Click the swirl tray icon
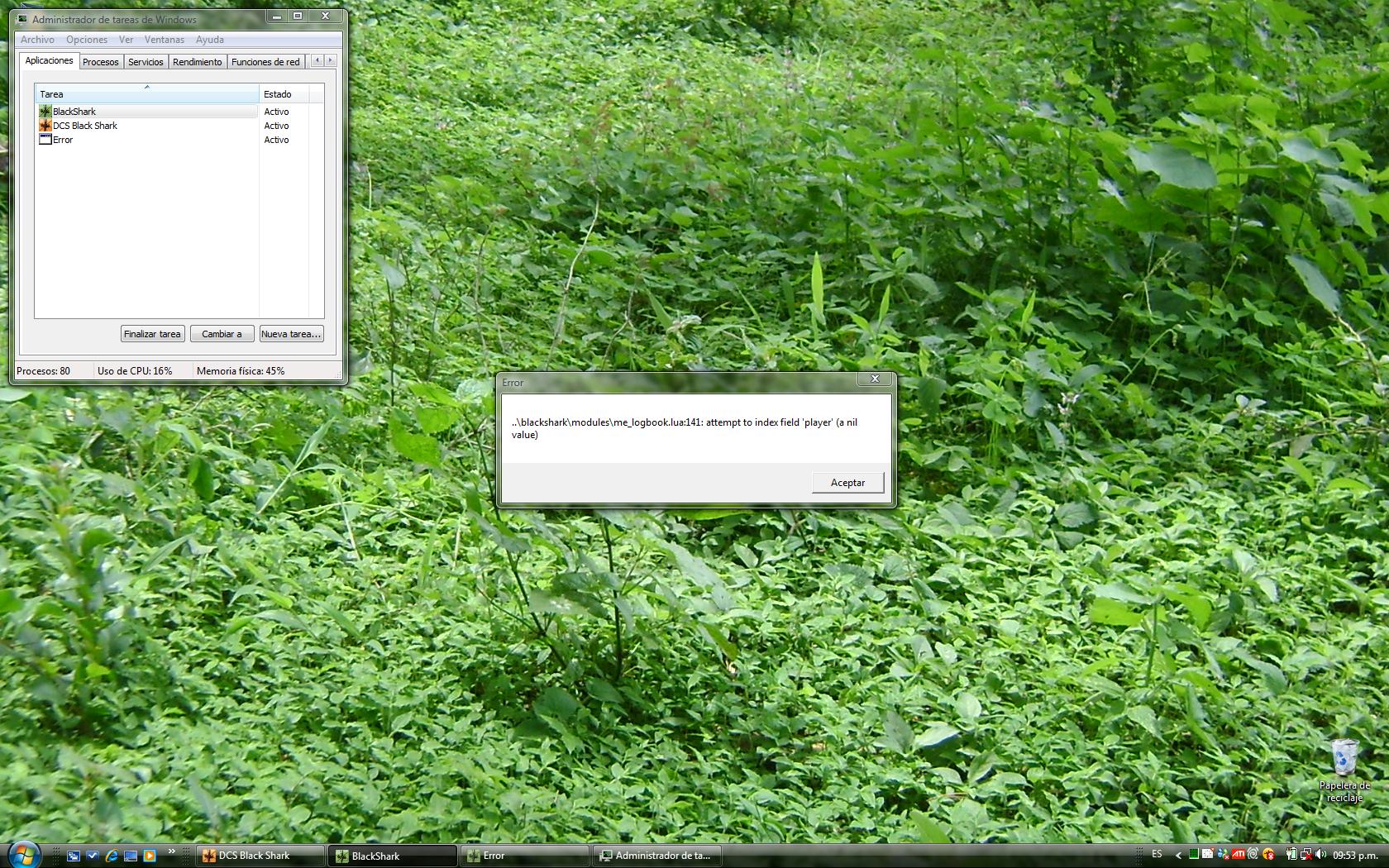The height and width of the screenshot is (868, 1389). tap(1253, 854)
